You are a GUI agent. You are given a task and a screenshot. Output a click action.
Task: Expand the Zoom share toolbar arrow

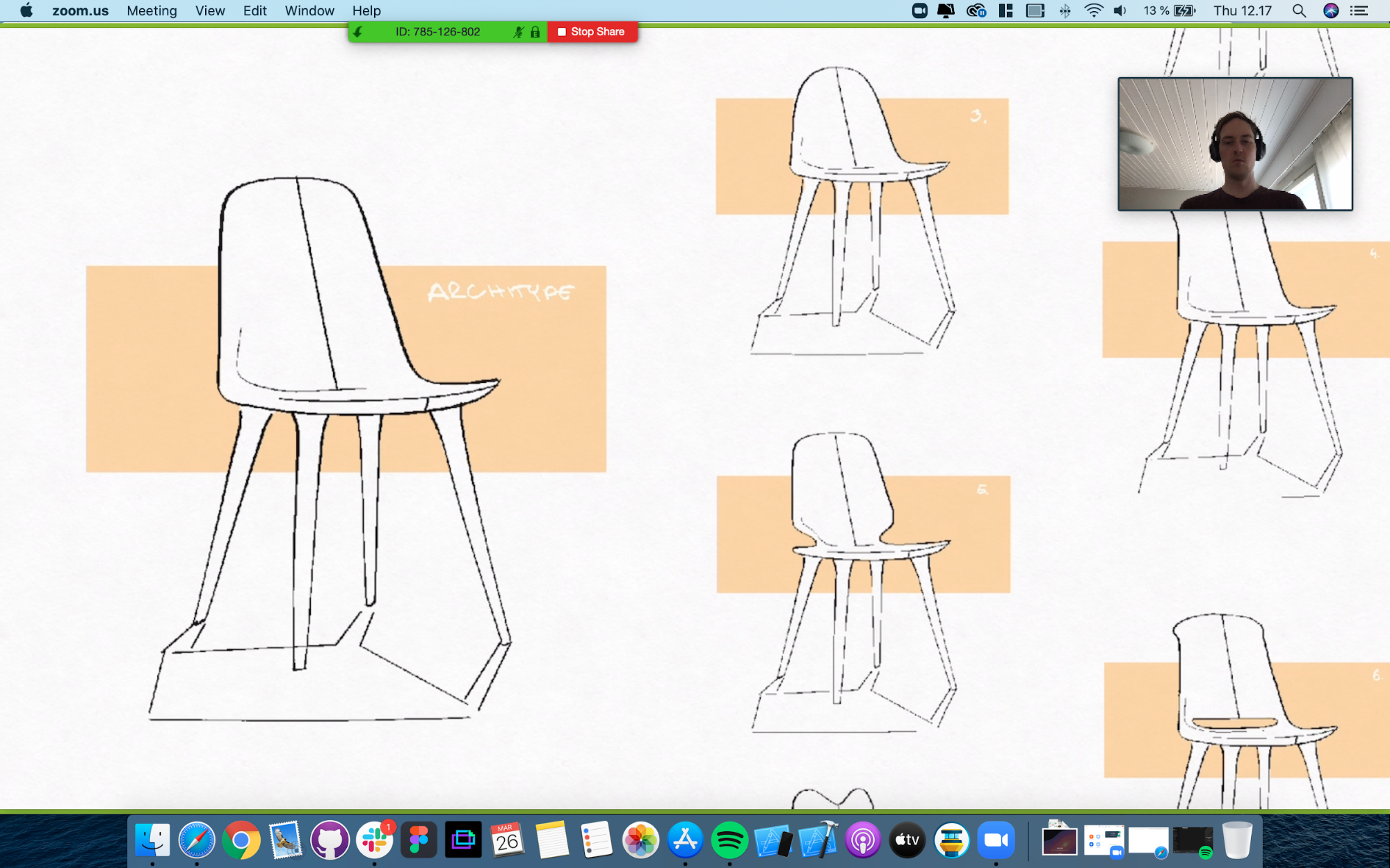358,32
